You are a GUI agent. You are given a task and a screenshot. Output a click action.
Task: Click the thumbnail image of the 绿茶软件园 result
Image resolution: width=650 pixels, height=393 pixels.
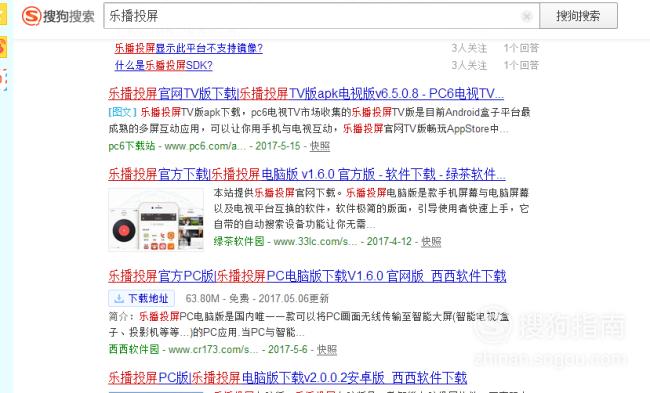pos(156,220)
